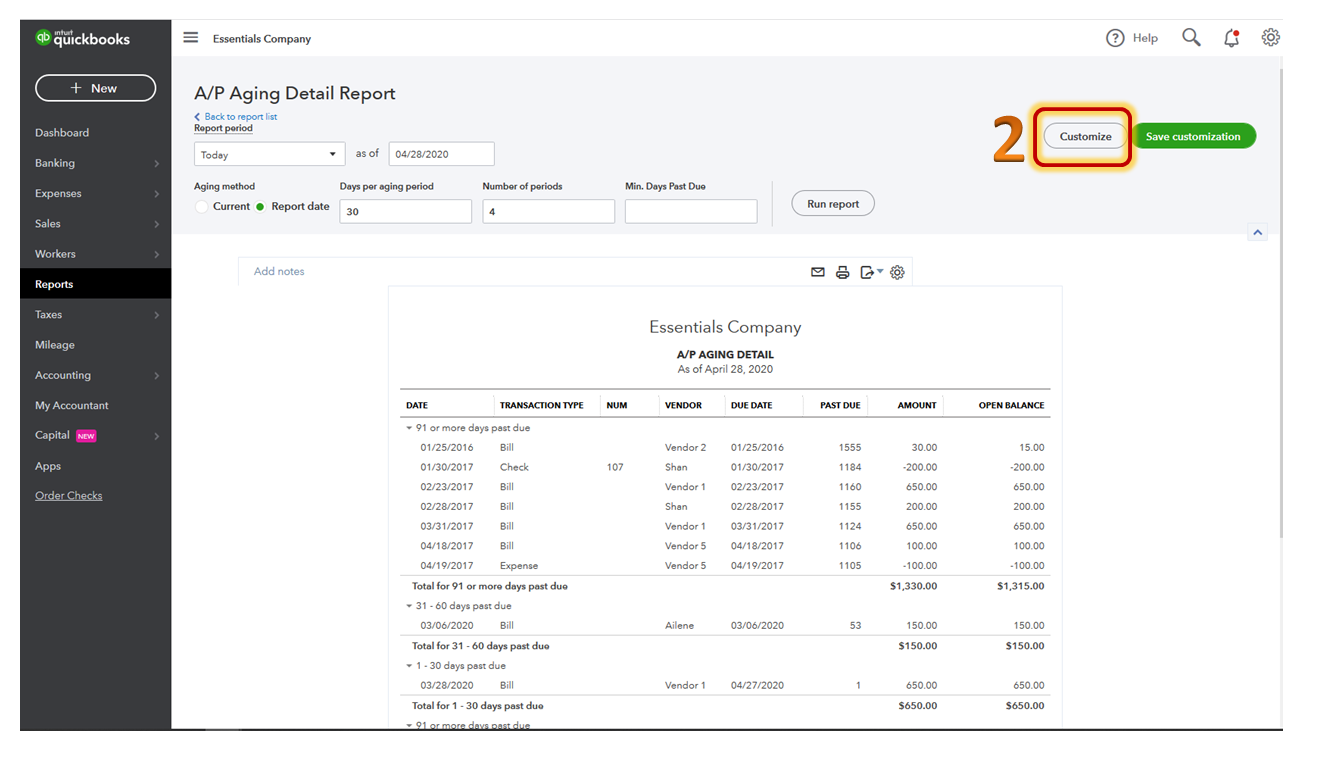The image size is (1333, 760).
Task: Open the email report icon
Action: [817, 271]
